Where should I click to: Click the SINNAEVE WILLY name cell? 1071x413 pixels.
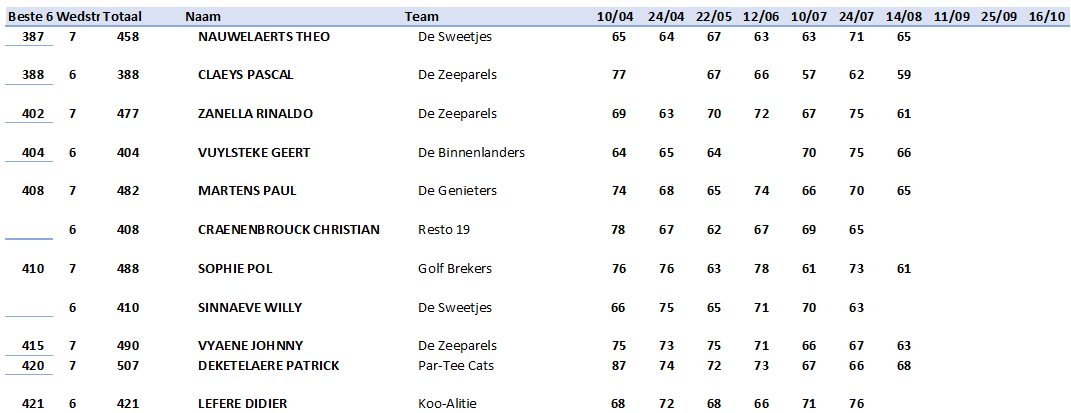(250, 308)
